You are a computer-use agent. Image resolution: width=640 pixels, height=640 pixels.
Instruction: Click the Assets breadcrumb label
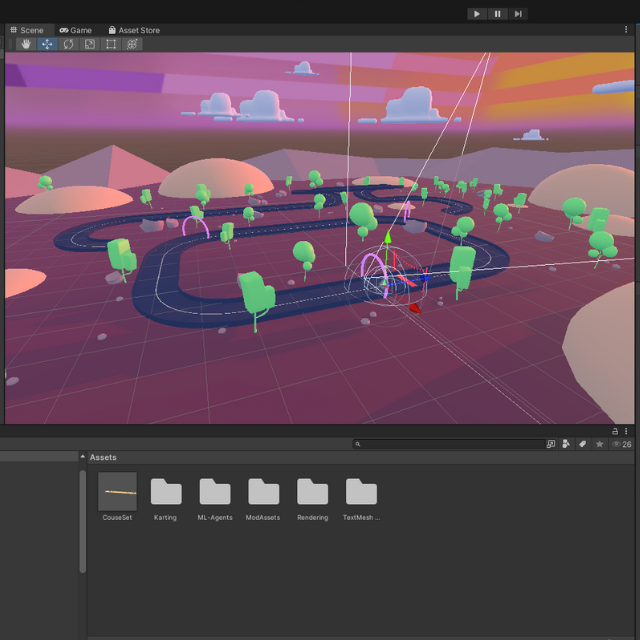point(103,458)
